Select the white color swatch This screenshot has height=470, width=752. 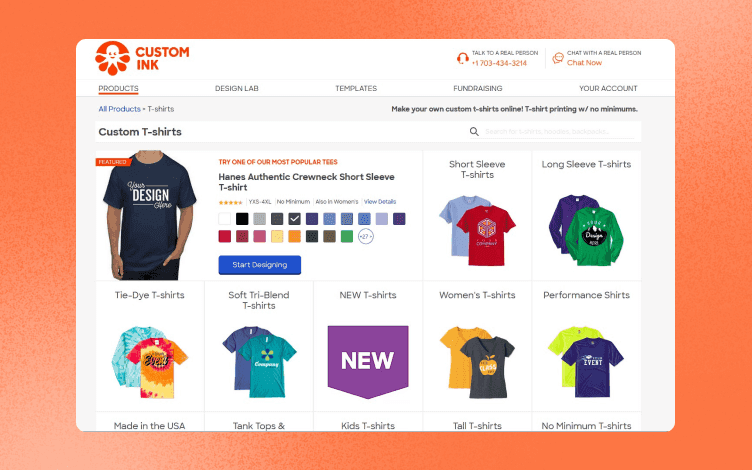coord(224,219)
